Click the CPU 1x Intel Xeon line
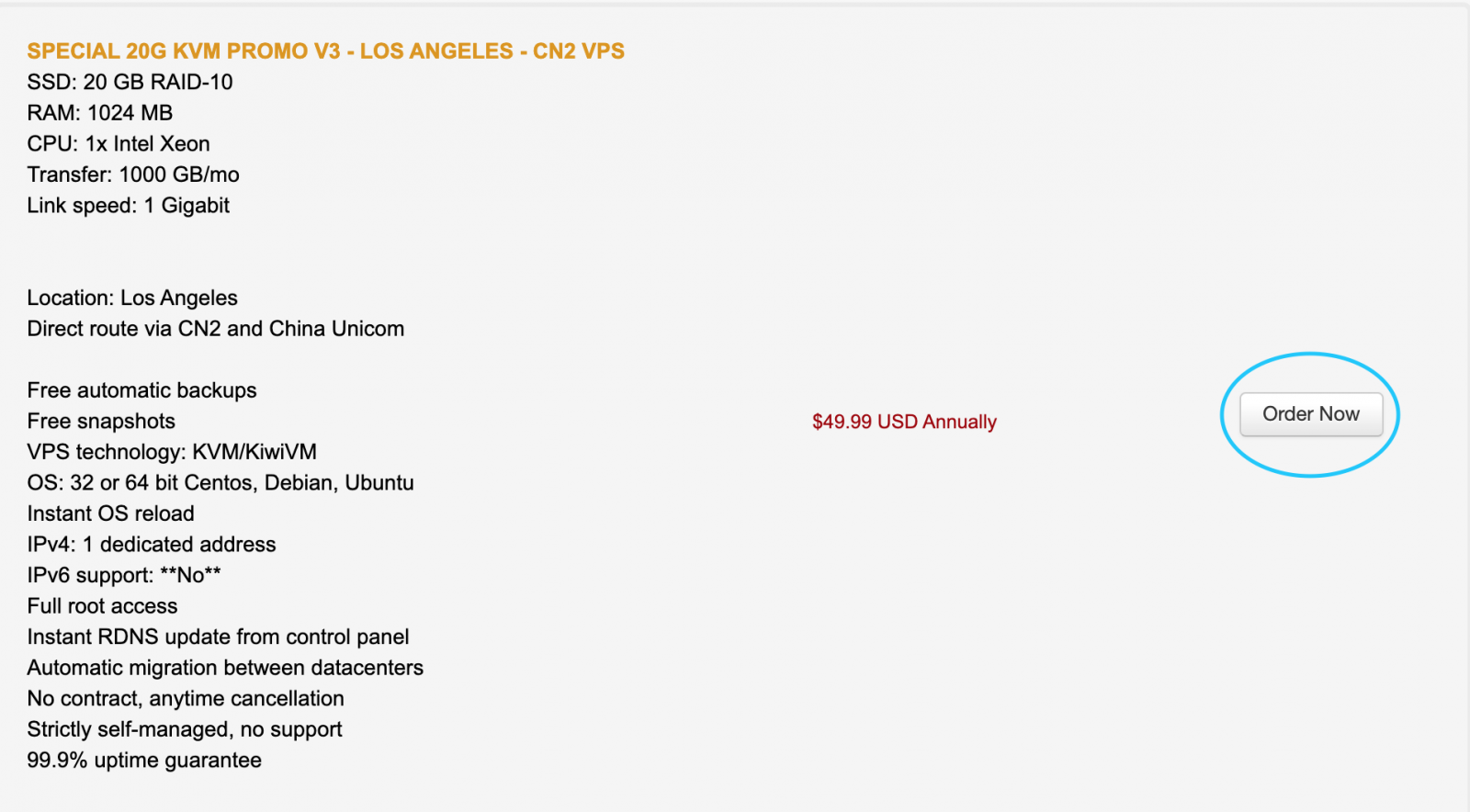This screenshot has width=1470, height=812. (x=119, y=143)
